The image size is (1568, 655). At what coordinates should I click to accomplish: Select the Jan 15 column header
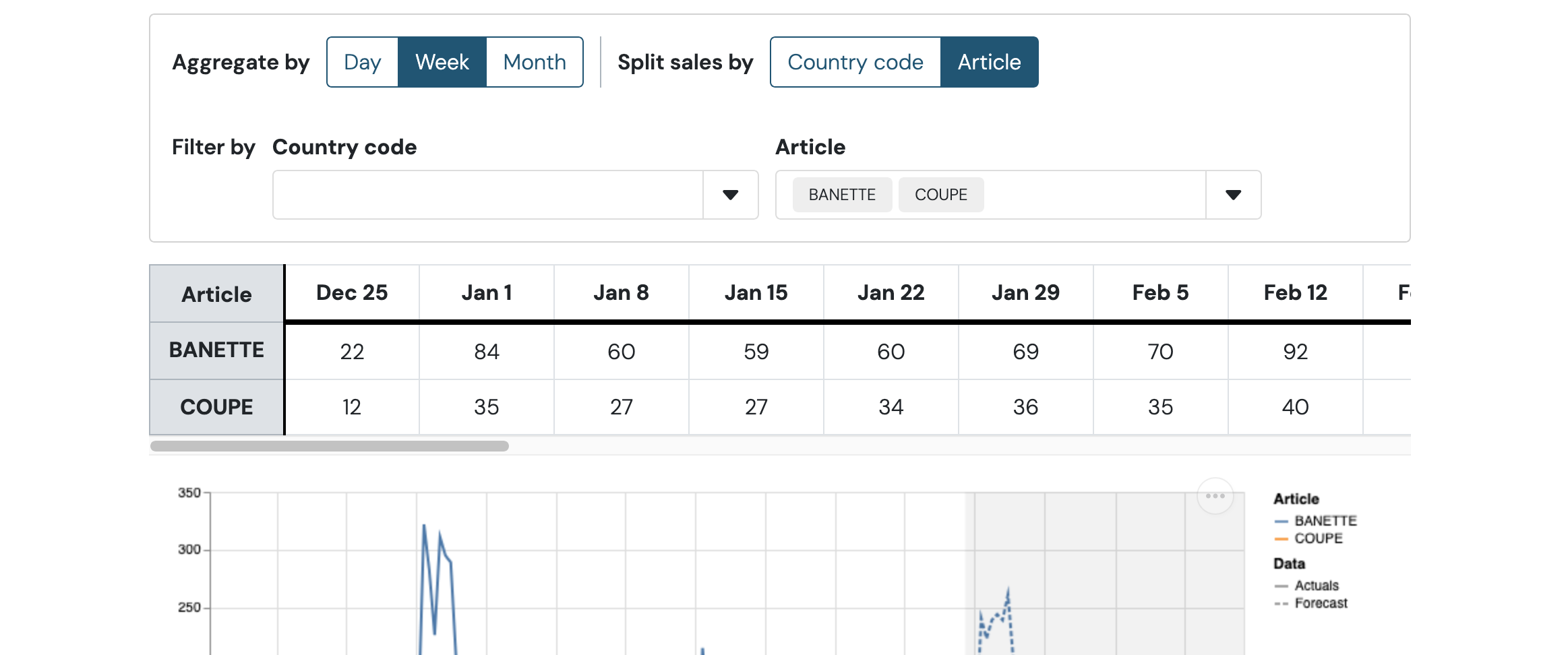[x=756, y=292]
